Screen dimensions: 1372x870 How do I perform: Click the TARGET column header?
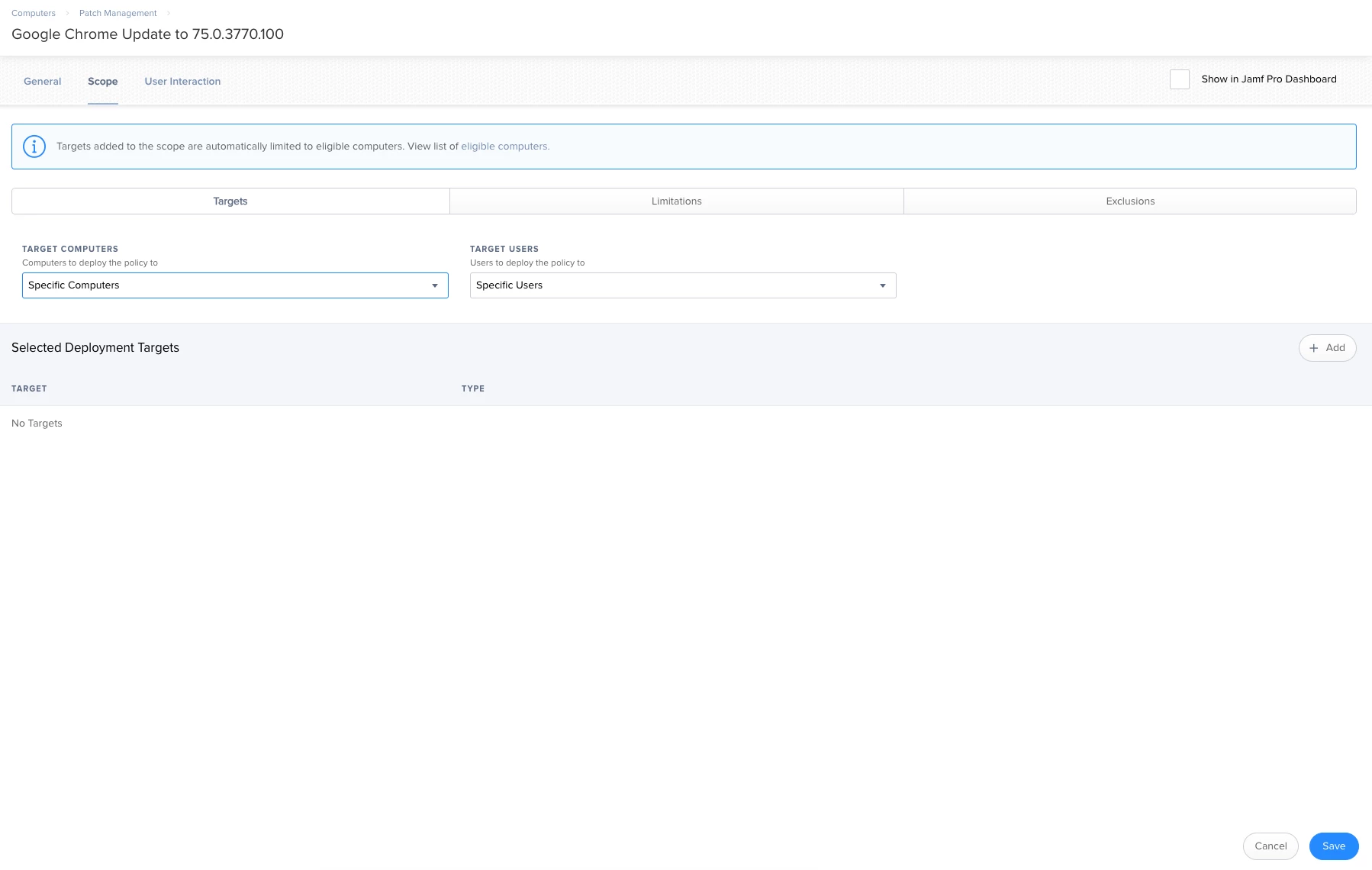[x=29, y=389]
